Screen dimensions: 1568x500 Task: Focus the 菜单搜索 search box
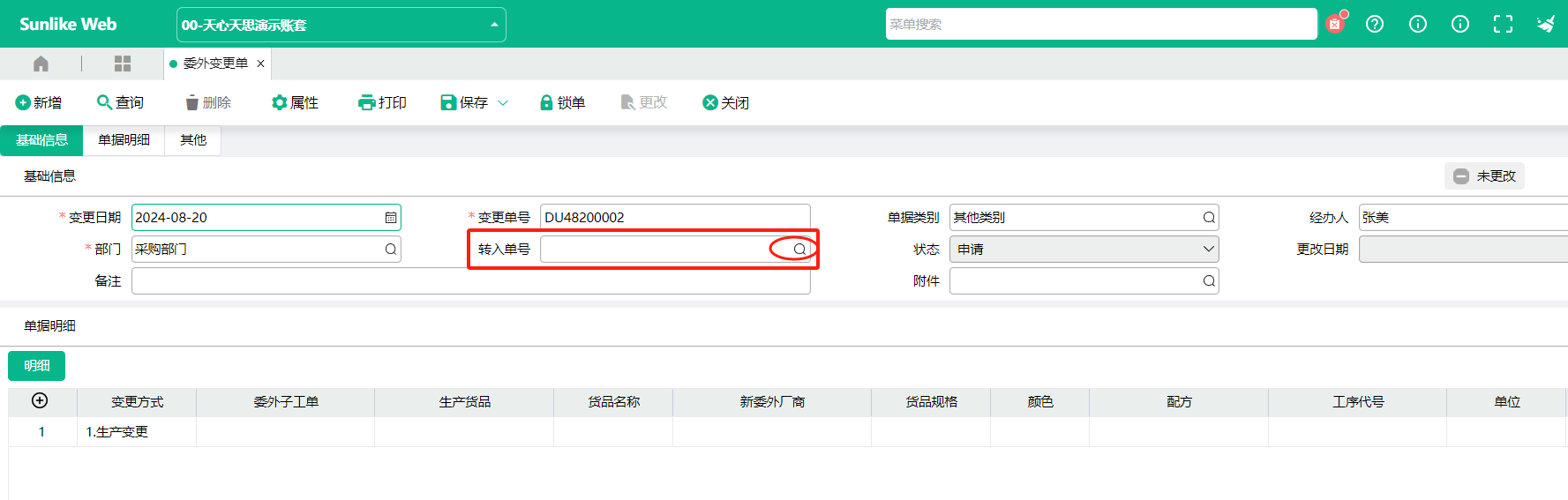(x=1100, y=24)
